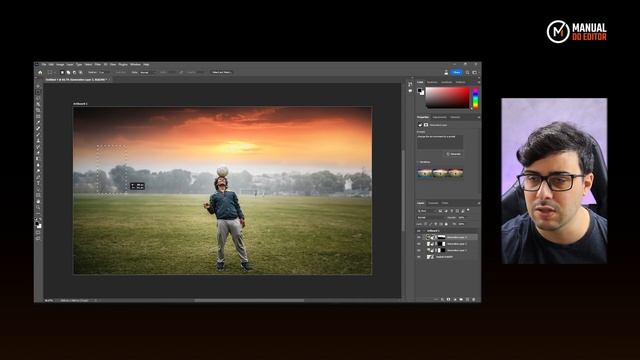
Task: Click the foreground color swatch in Color panel
Action: (420, 91)
